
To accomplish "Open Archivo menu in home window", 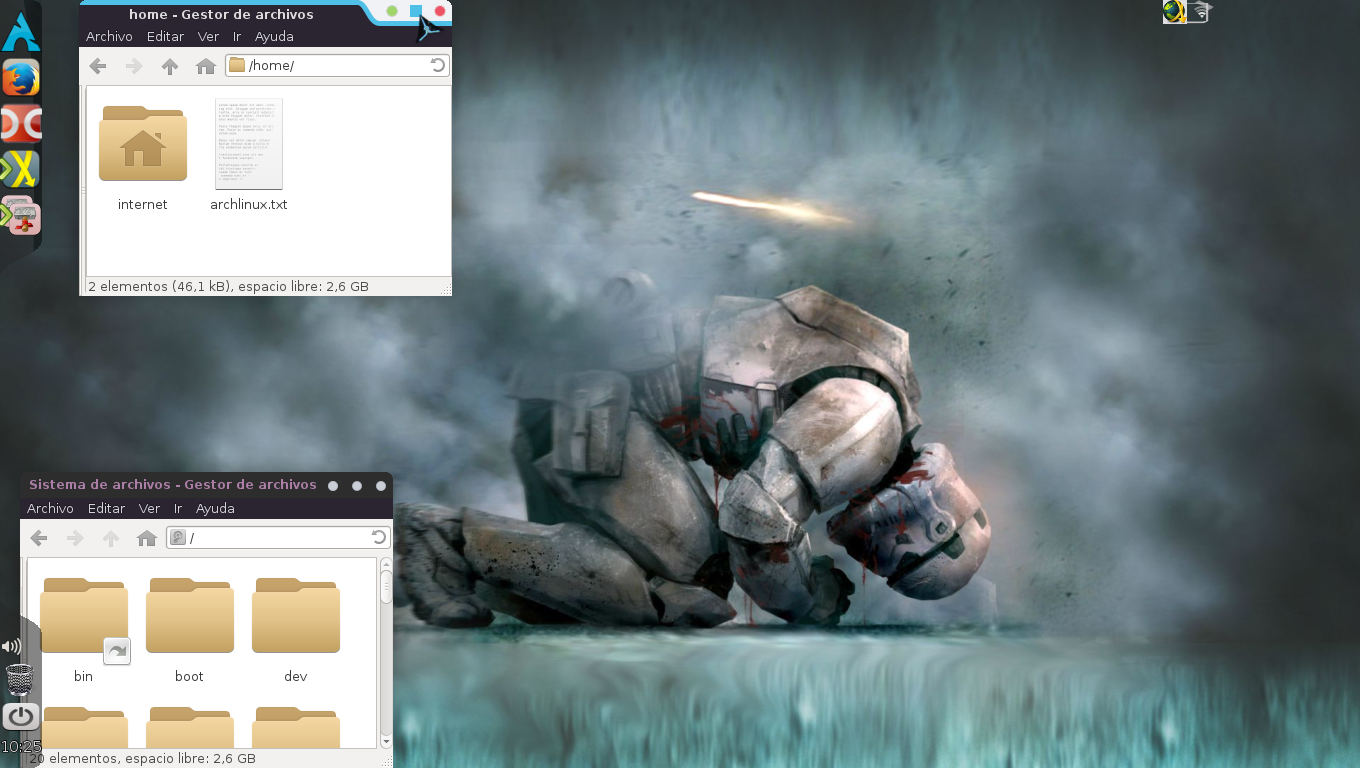I will tap(109, 36).
